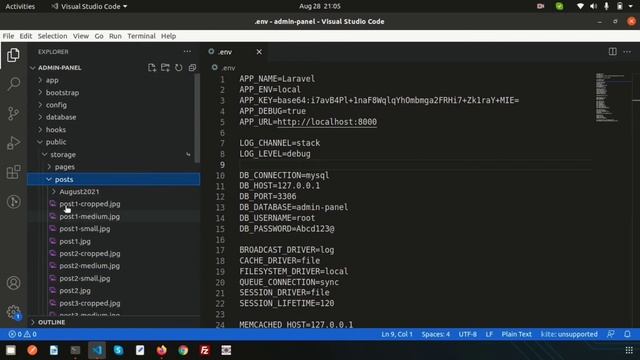The width and height of the screenshot is (640, 360).
Task: Open editor More Actions ellipsis menu
Action: tap(627, 51)
